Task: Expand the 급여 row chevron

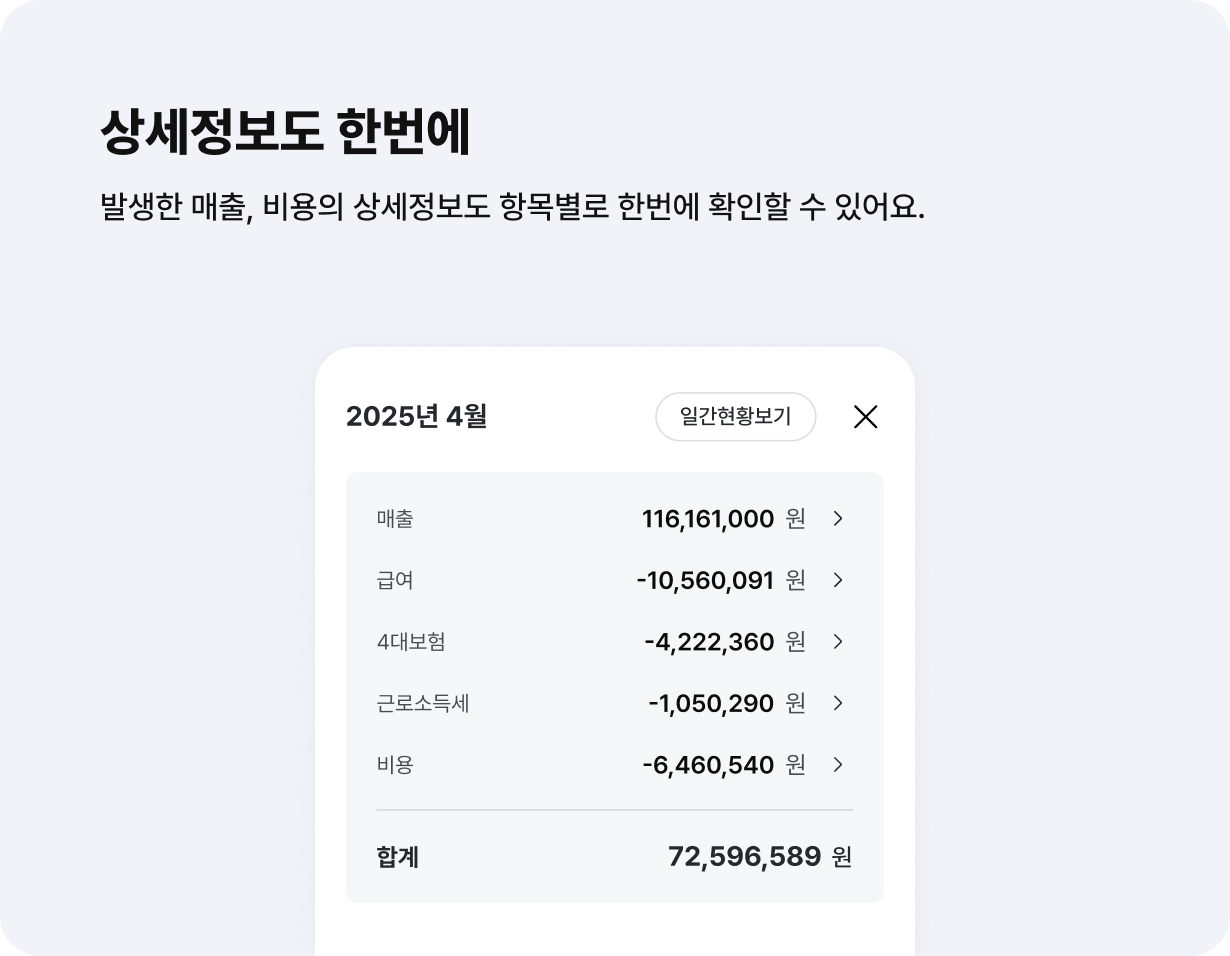Action: [x=838, y=580]
